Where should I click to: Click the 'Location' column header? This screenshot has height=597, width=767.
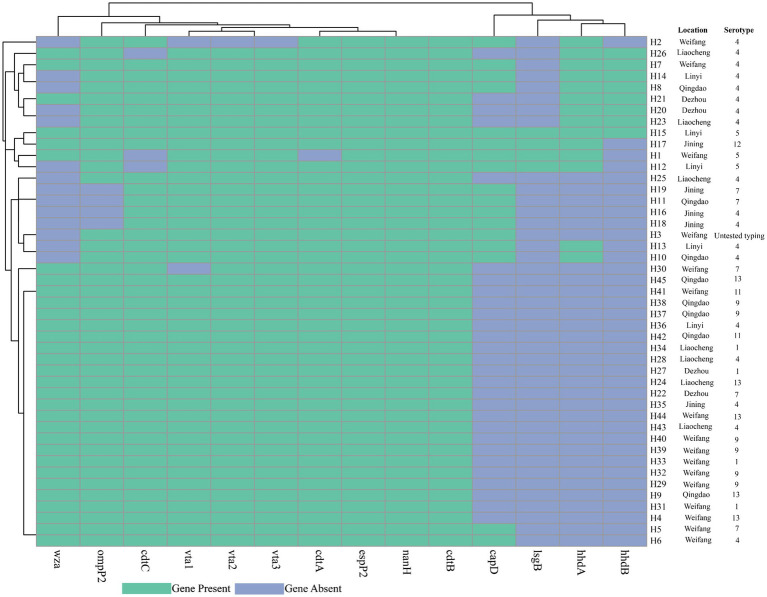click(x=693, y=30)
